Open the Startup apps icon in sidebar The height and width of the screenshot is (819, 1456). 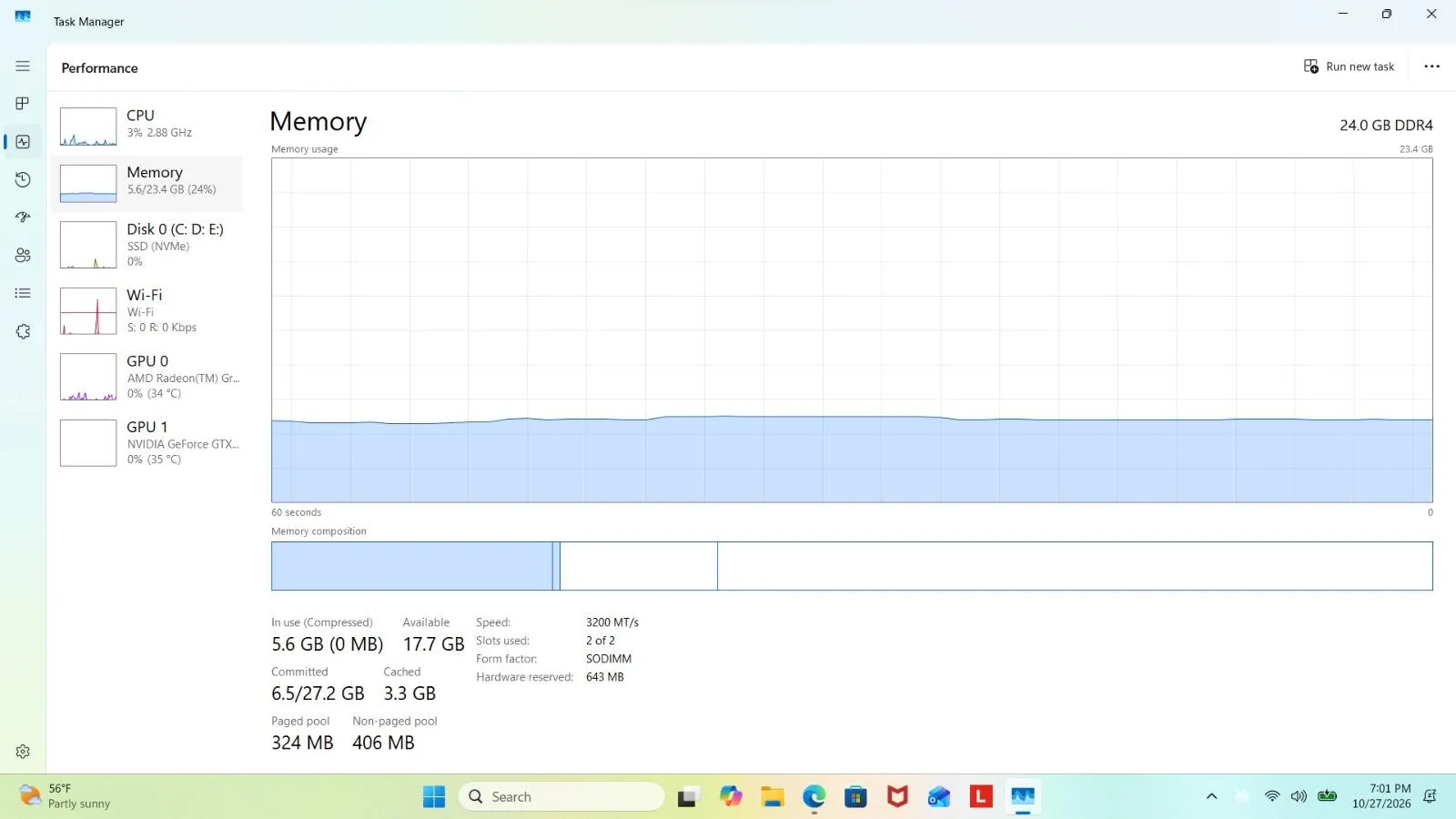click(23, 217)
